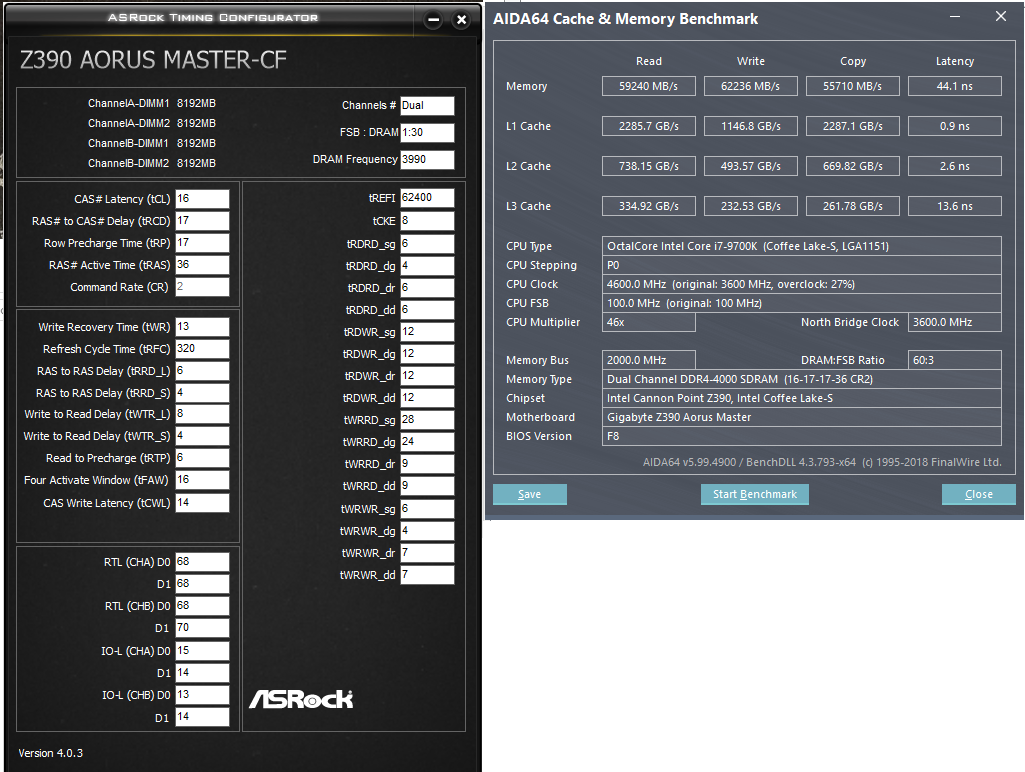Viewport: 1025px width, 772px height.
Task: Click the Memory Latency result 44.1 ns
Action: tap(954, 86)
